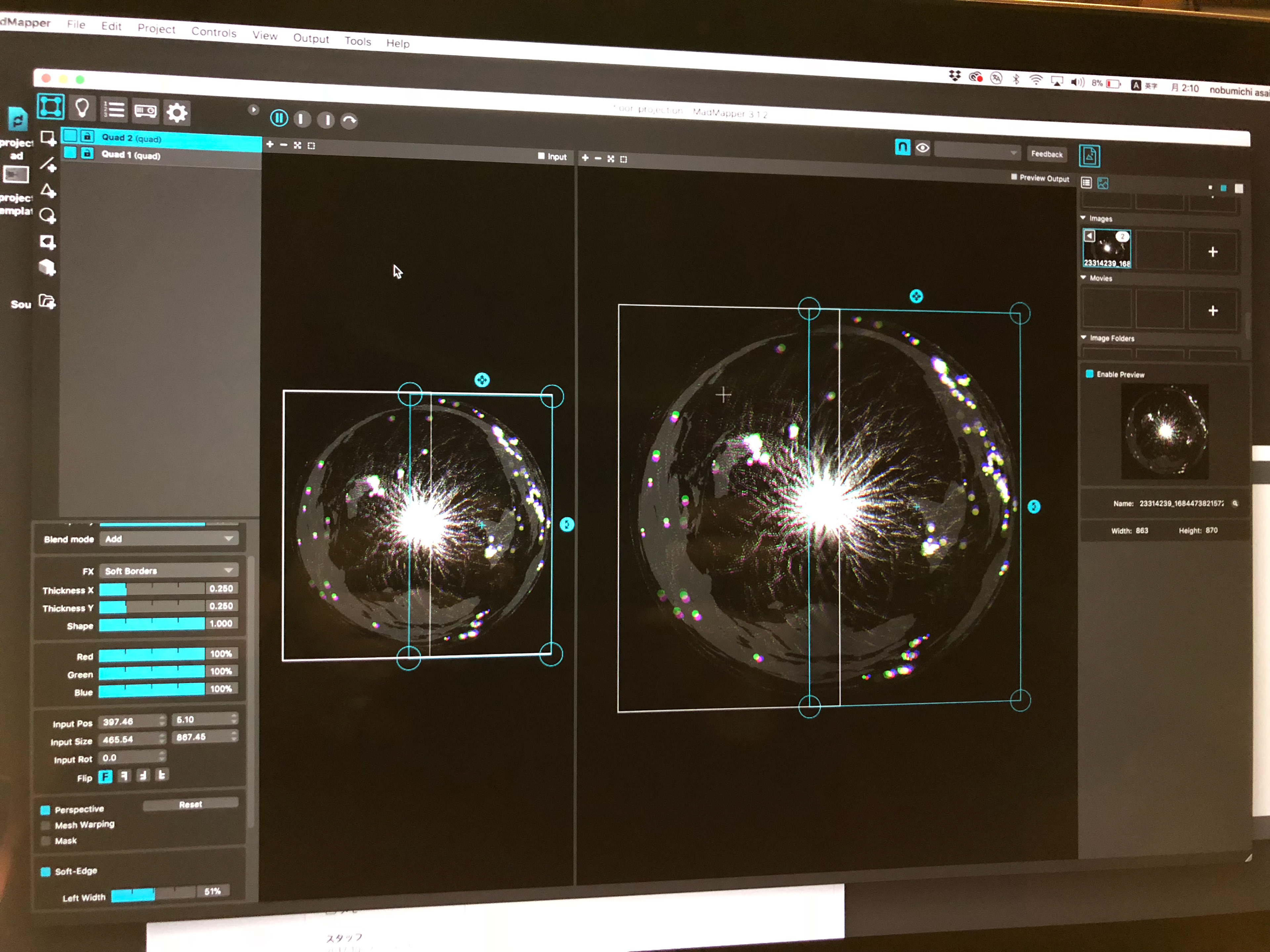
Task: Click the Add Group folder tool
Action: 47,301
